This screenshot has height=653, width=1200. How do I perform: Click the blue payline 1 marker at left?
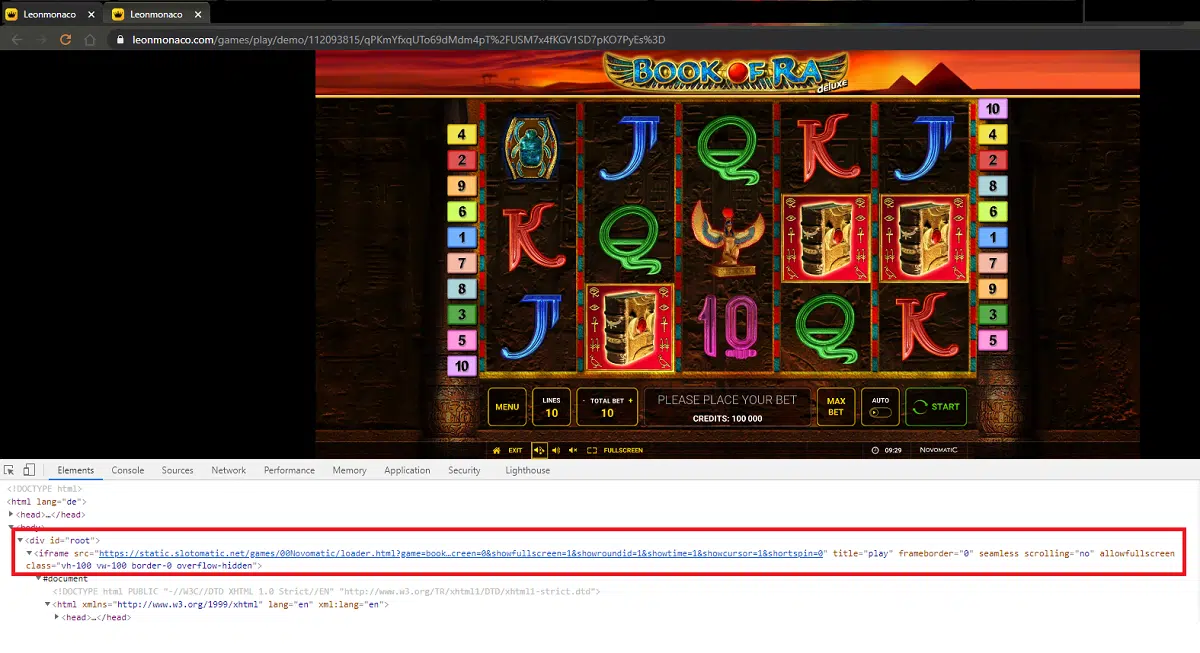pos(461,237)
